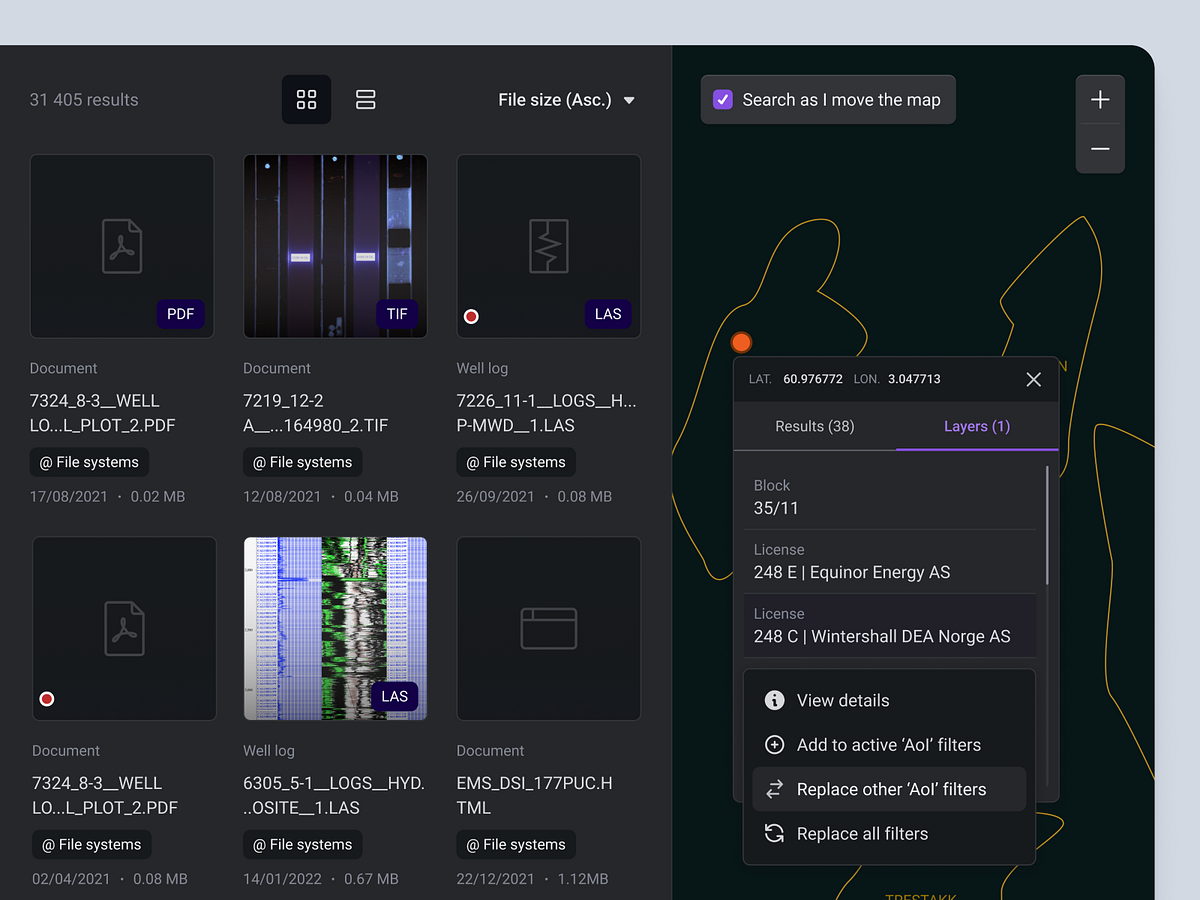The height and width of the screenshot is (900, 1200).
Task: Click the red status dot on the LAS card
Action: point(471,316)
